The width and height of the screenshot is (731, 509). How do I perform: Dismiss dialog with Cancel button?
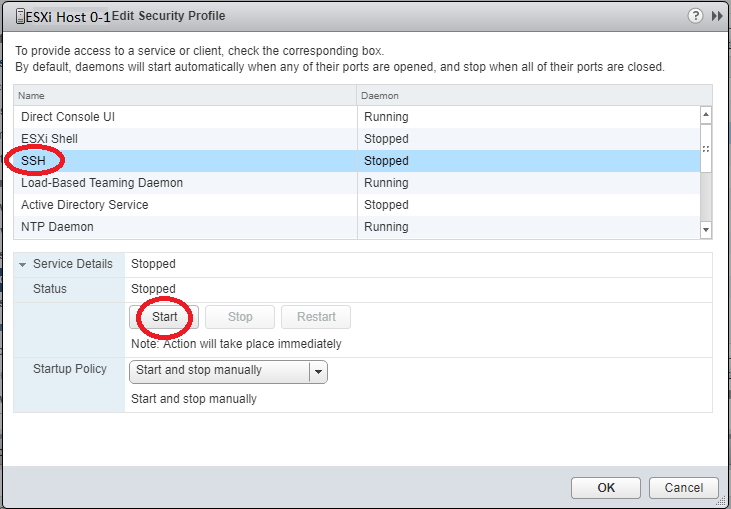[683, 488]
